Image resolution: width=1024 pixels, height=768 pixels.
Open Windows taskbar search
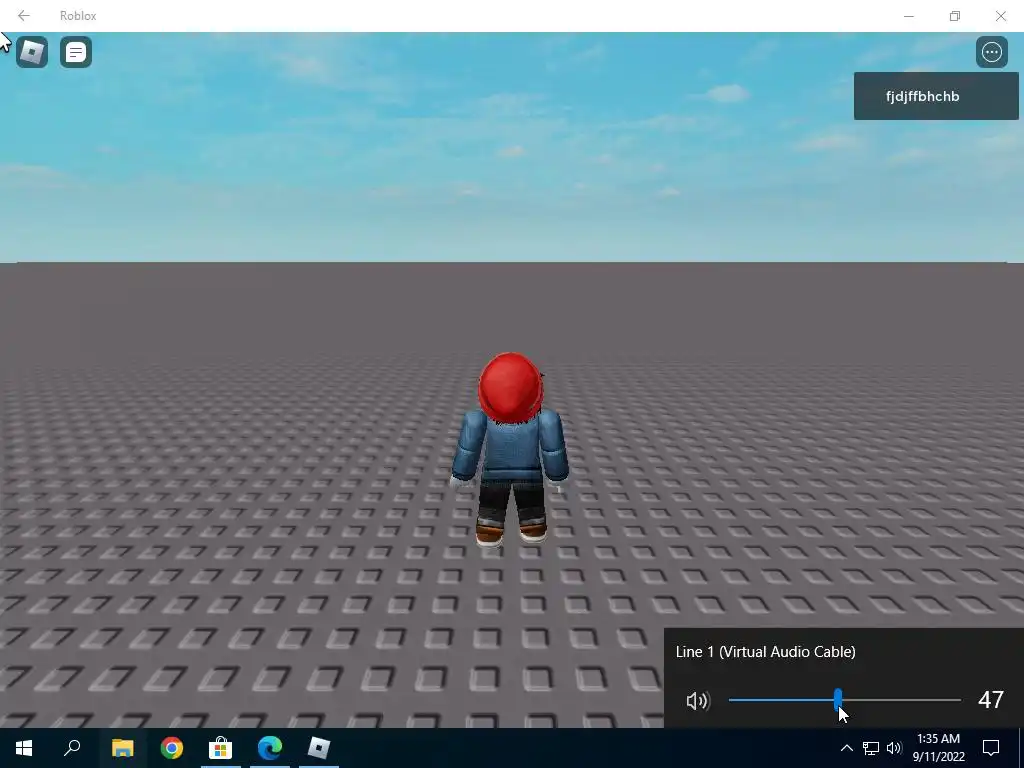(x=72, y=748)
